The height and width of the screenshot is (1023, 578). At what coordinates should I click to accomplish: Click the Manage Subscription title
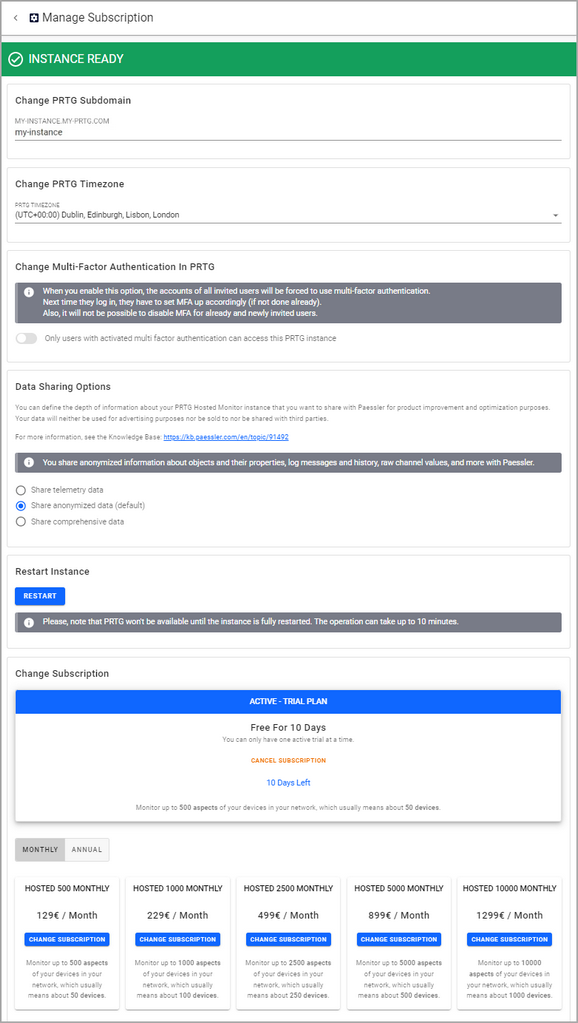(x=98, y=18)
